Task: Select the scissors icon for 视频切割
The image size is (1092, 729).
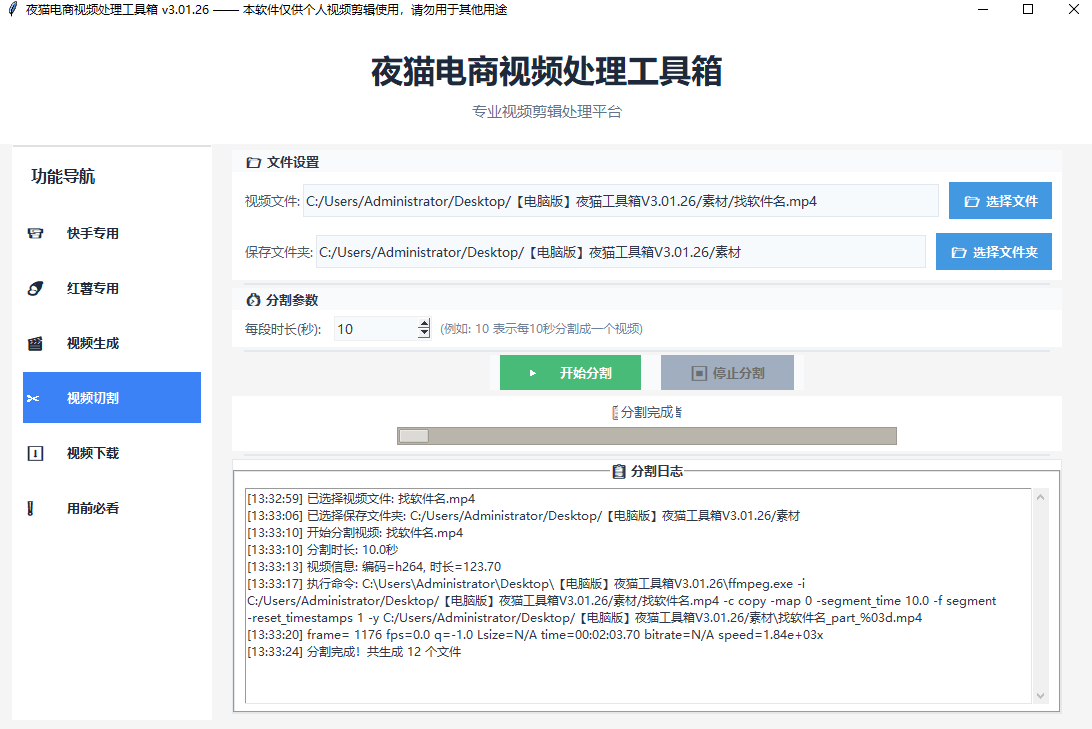Action: 35,397
